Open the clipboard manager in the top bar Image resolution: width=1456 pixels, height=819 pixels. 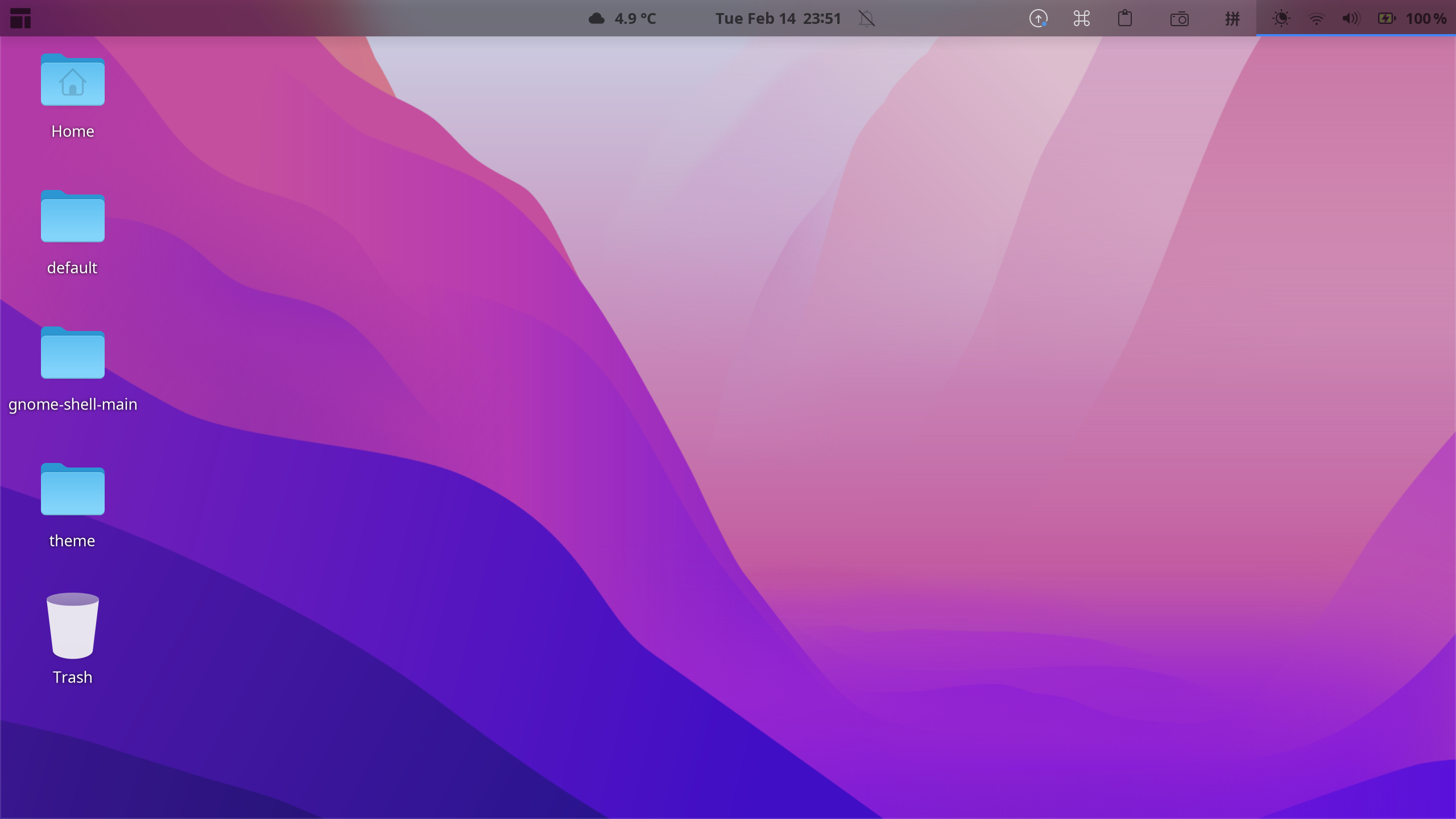[x=1125, y=18]
